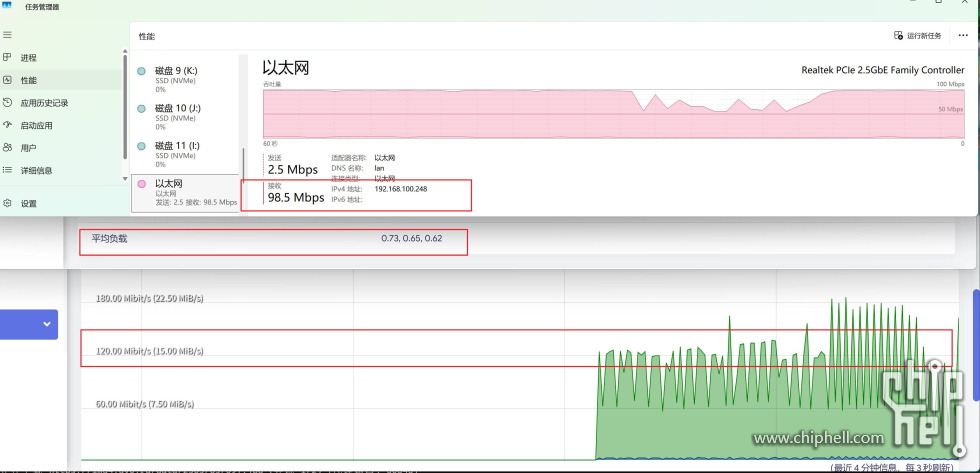Click 运行新任务 run new task button
Viewport: 980px width, 473px height.
point(918,36)
